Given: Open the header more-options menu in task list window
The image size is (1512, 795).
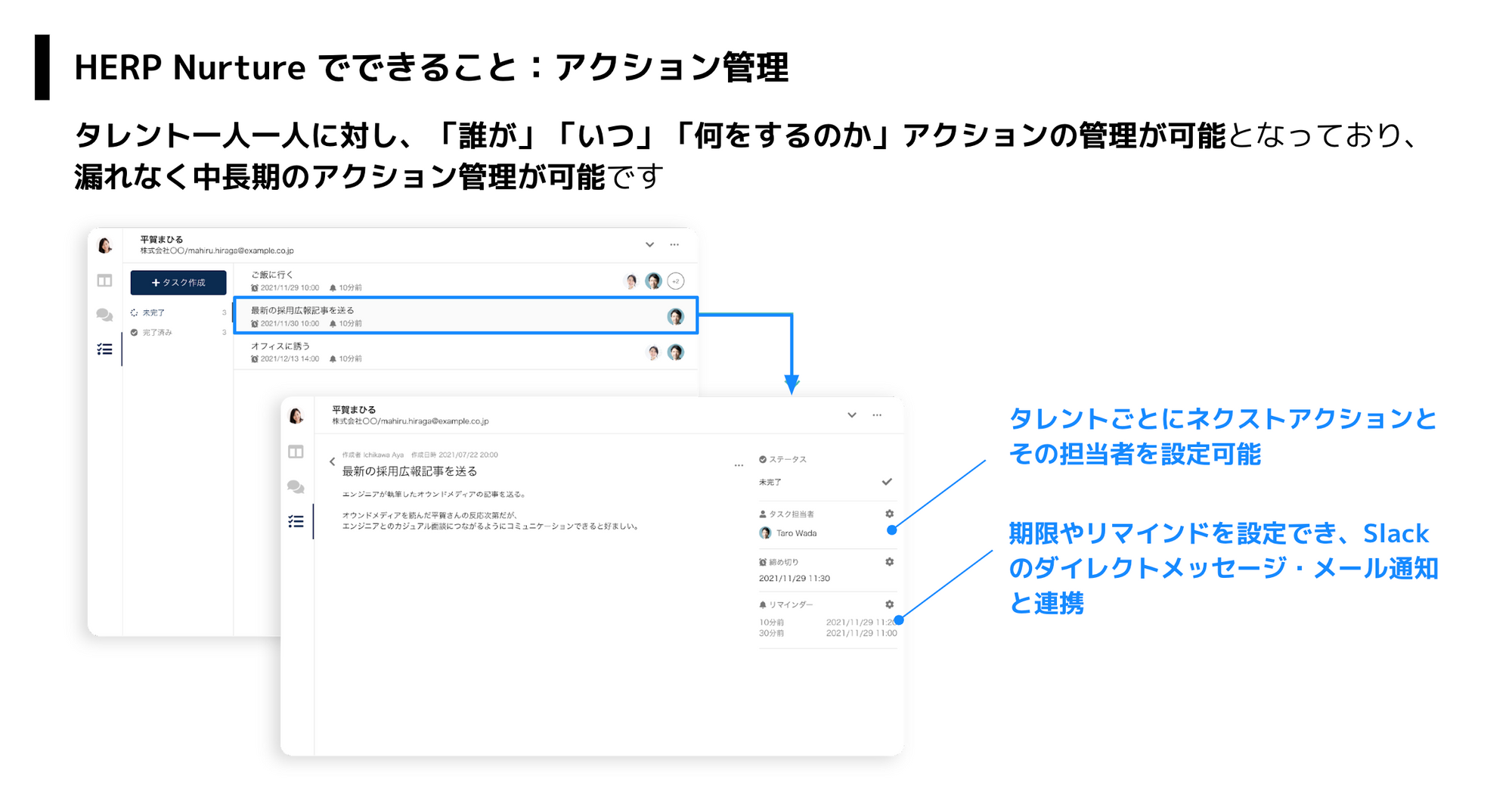Looking at the screenshot, I should click(674, 244).
